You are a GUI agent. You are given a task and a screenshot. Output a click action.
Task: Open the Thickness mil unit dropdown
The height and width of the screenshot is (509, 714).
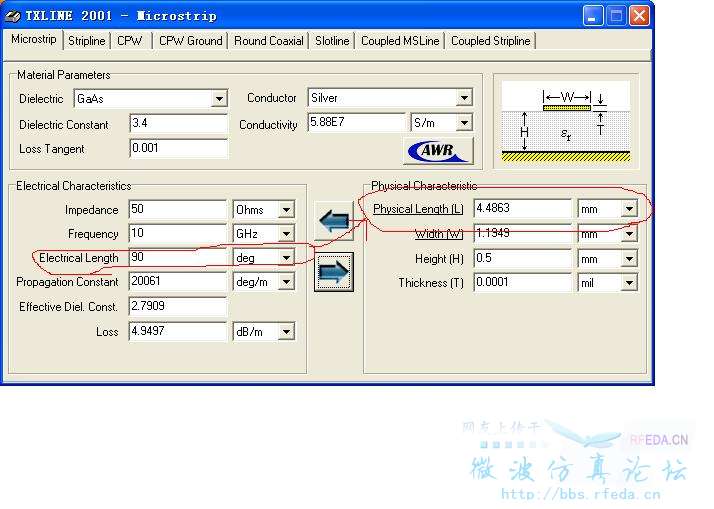(629, 283)
